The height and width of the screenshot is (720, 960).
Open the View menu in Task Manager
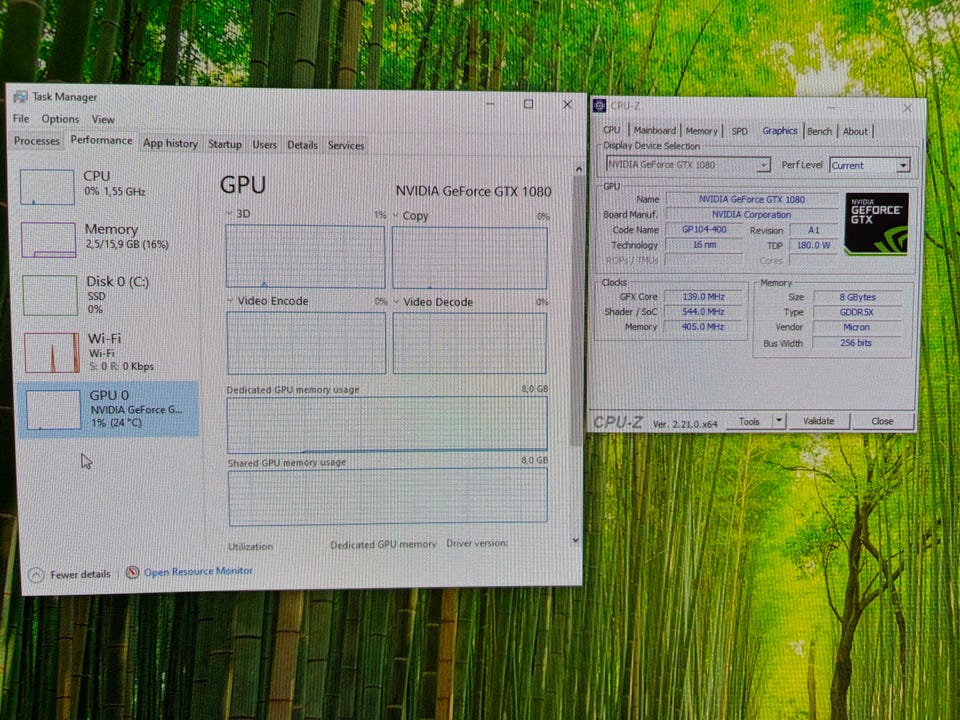103,119
